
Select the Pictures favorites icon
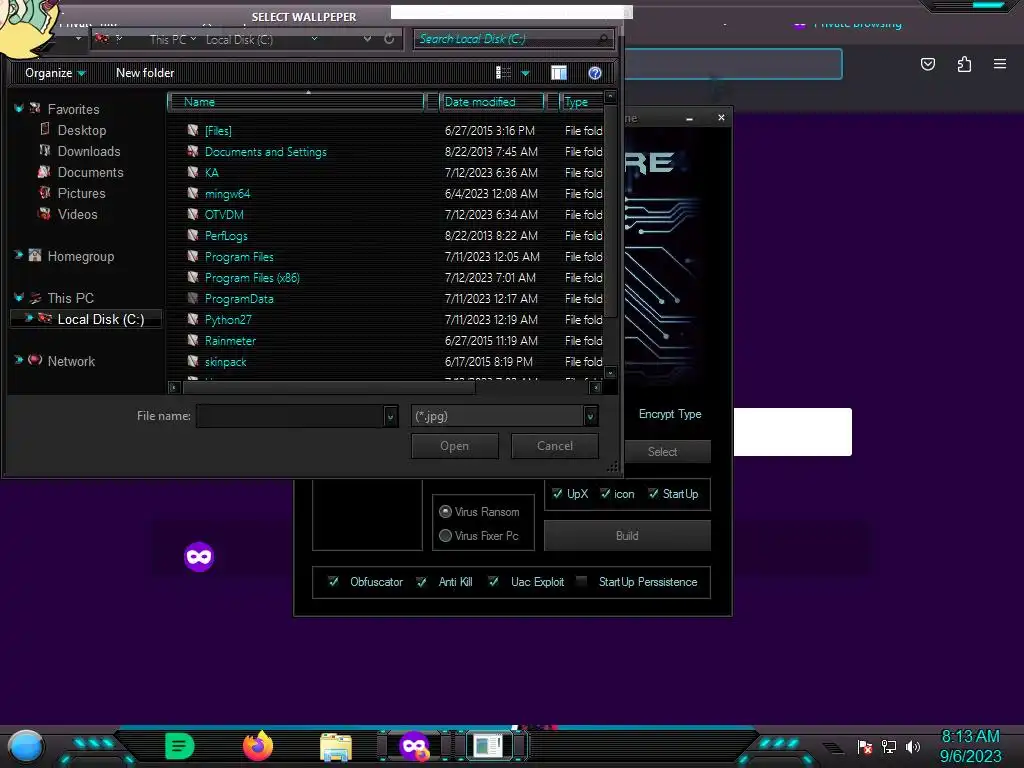pos(45,193)
